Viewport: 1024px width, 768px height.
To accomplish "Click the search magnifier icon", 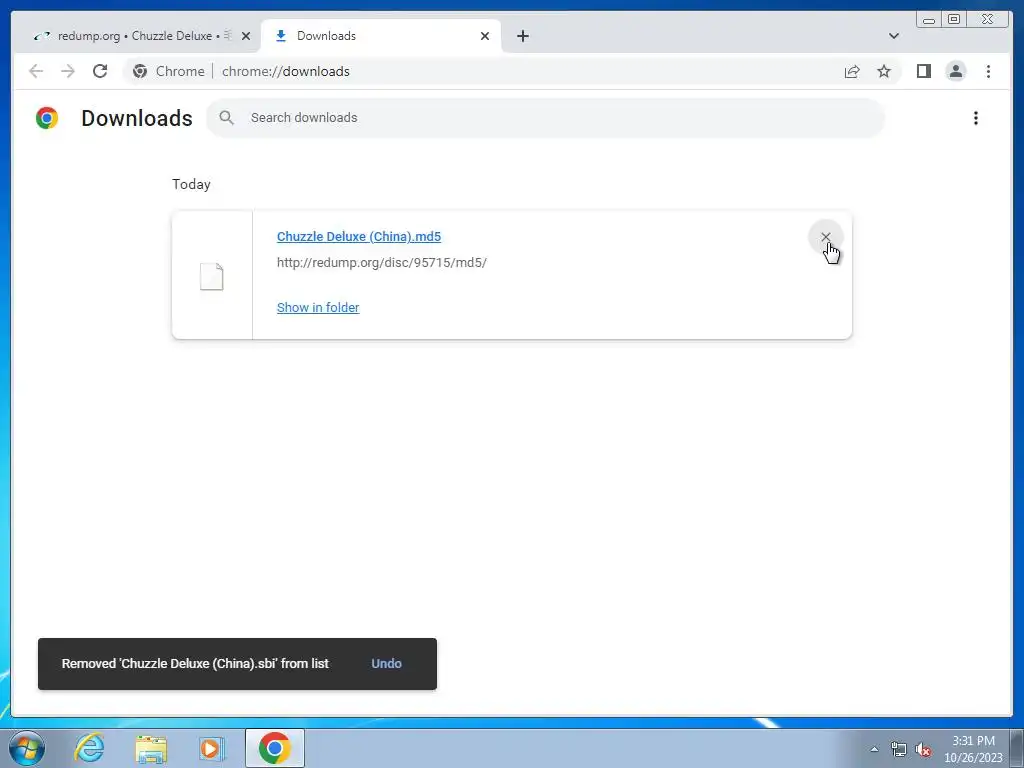I will point(226,118).
